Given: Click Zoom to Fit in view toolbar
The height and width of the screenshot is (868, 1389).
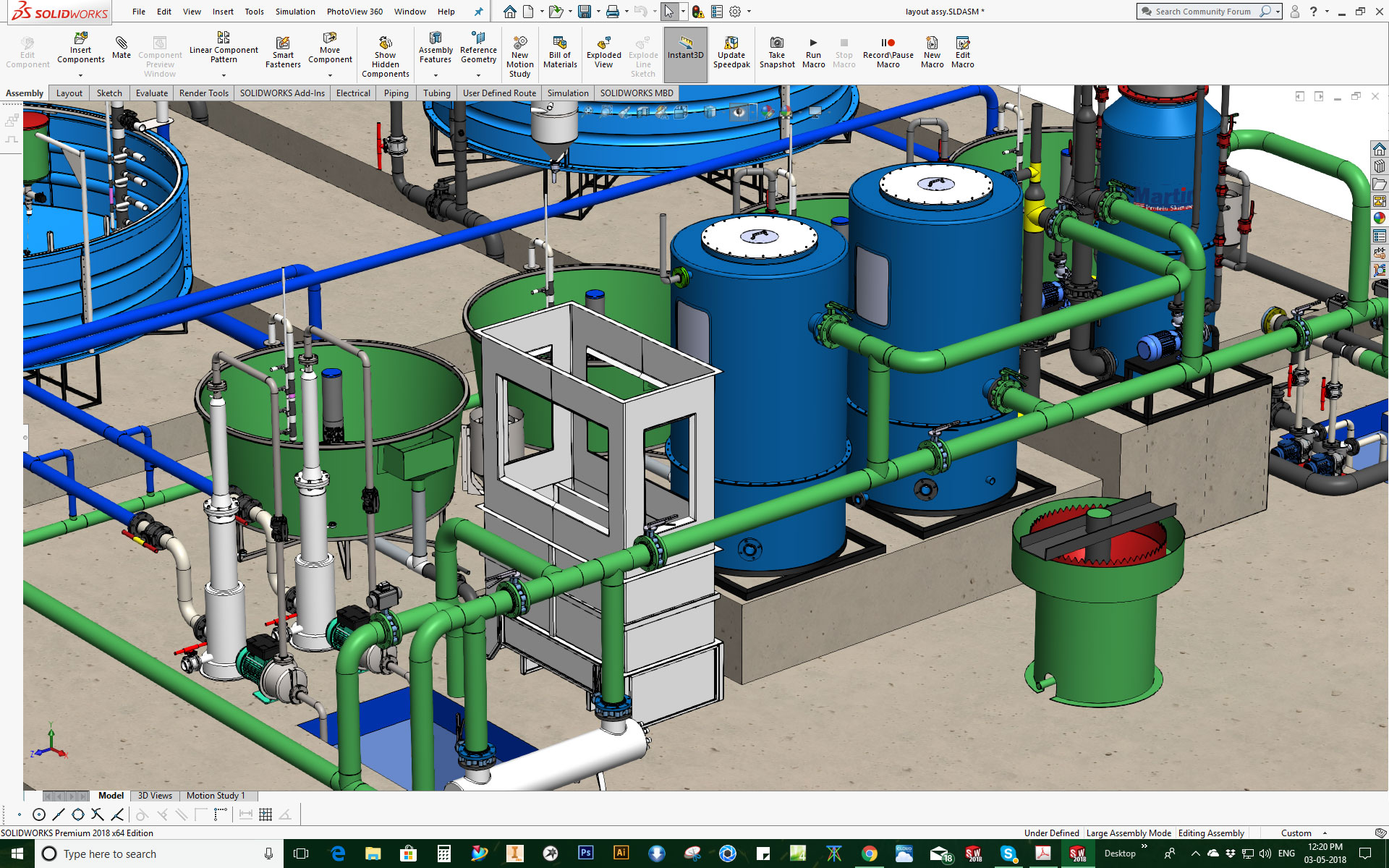Looking at the screenshot, I should click(587, 112).
